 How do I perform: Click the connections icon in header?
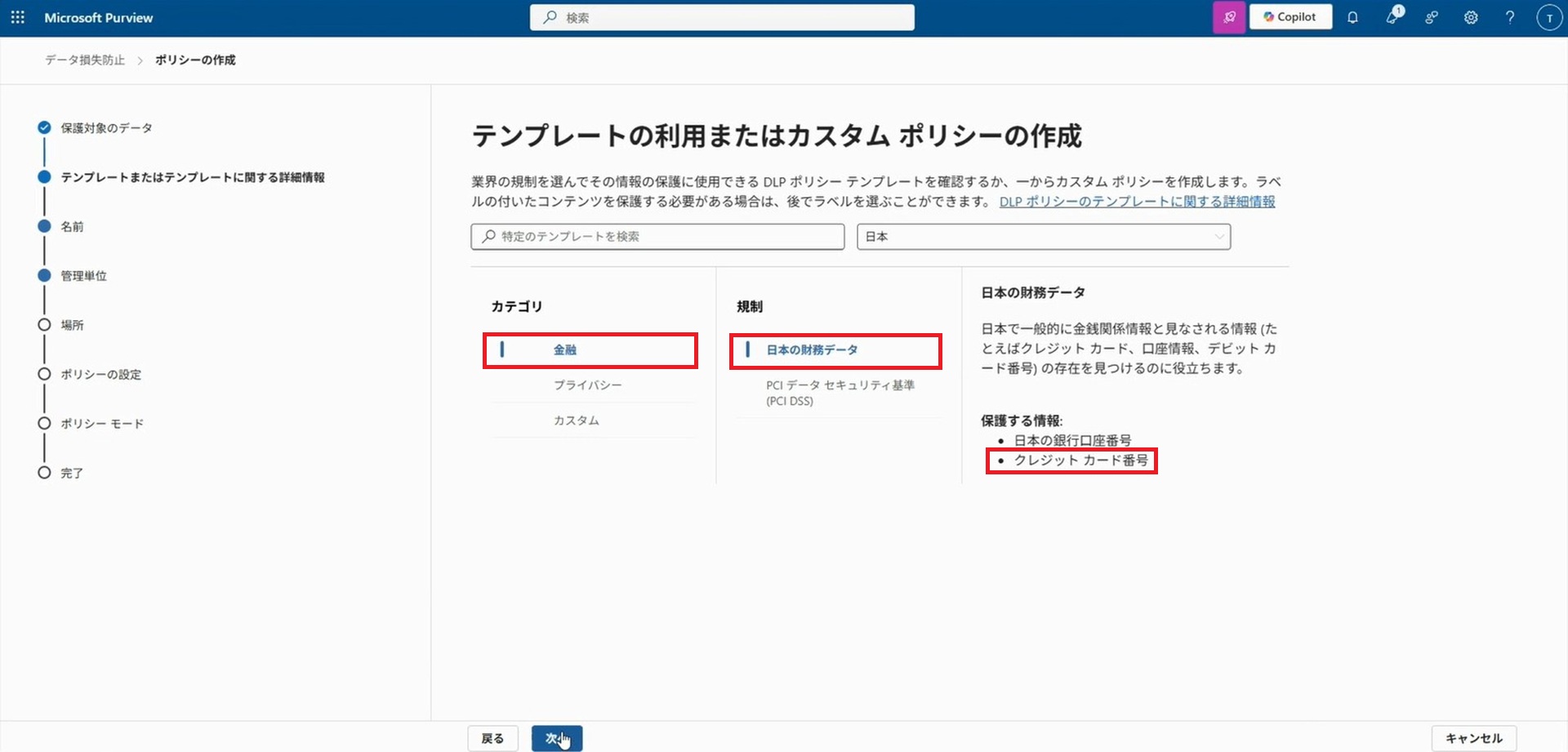click(x=1432, y=17)
